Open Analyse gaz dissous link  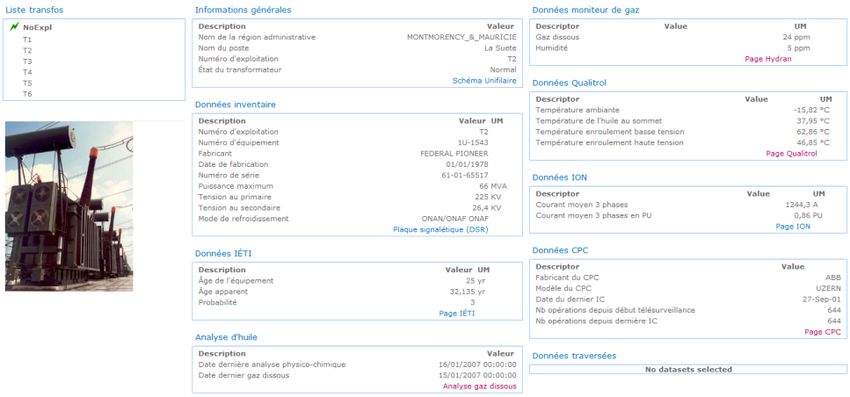click(x=480, y=387)
